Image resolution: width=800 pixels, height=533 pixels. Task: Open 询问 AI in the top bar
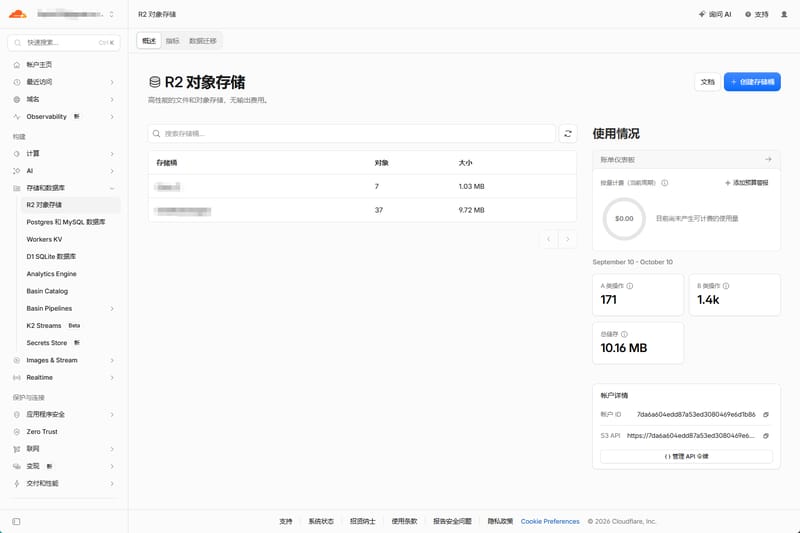coord(715,14)
